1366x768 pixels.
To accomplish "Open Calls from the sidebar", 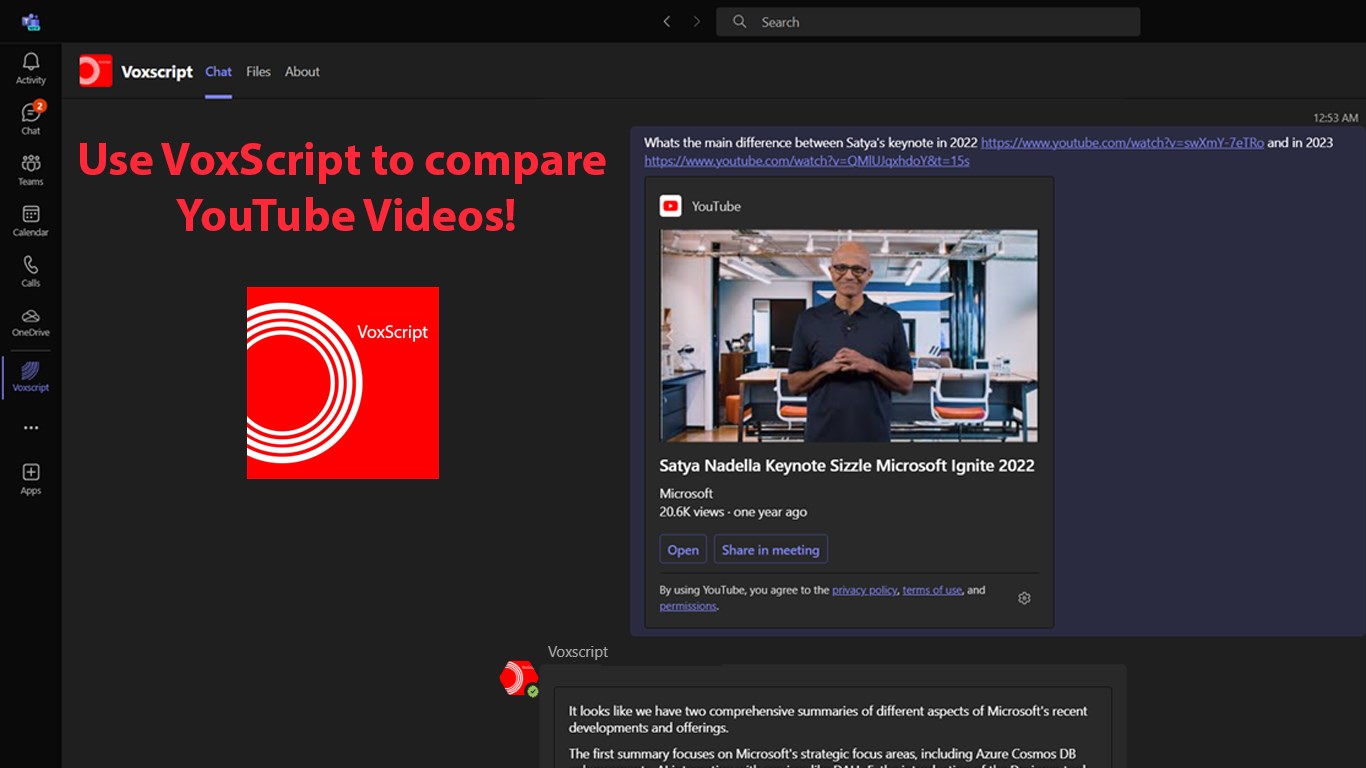I will (x=31, y=270).
